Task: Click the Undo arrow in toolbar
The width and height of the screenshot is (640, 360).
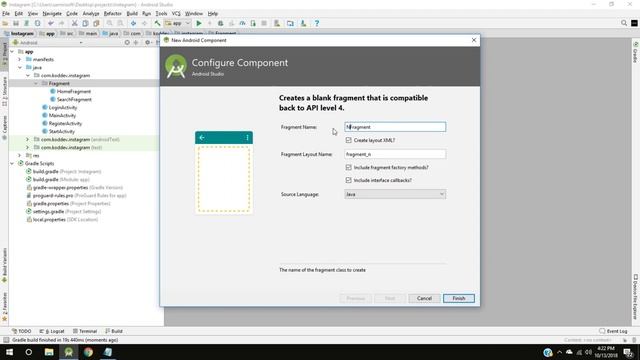Action: pos(51,23)
